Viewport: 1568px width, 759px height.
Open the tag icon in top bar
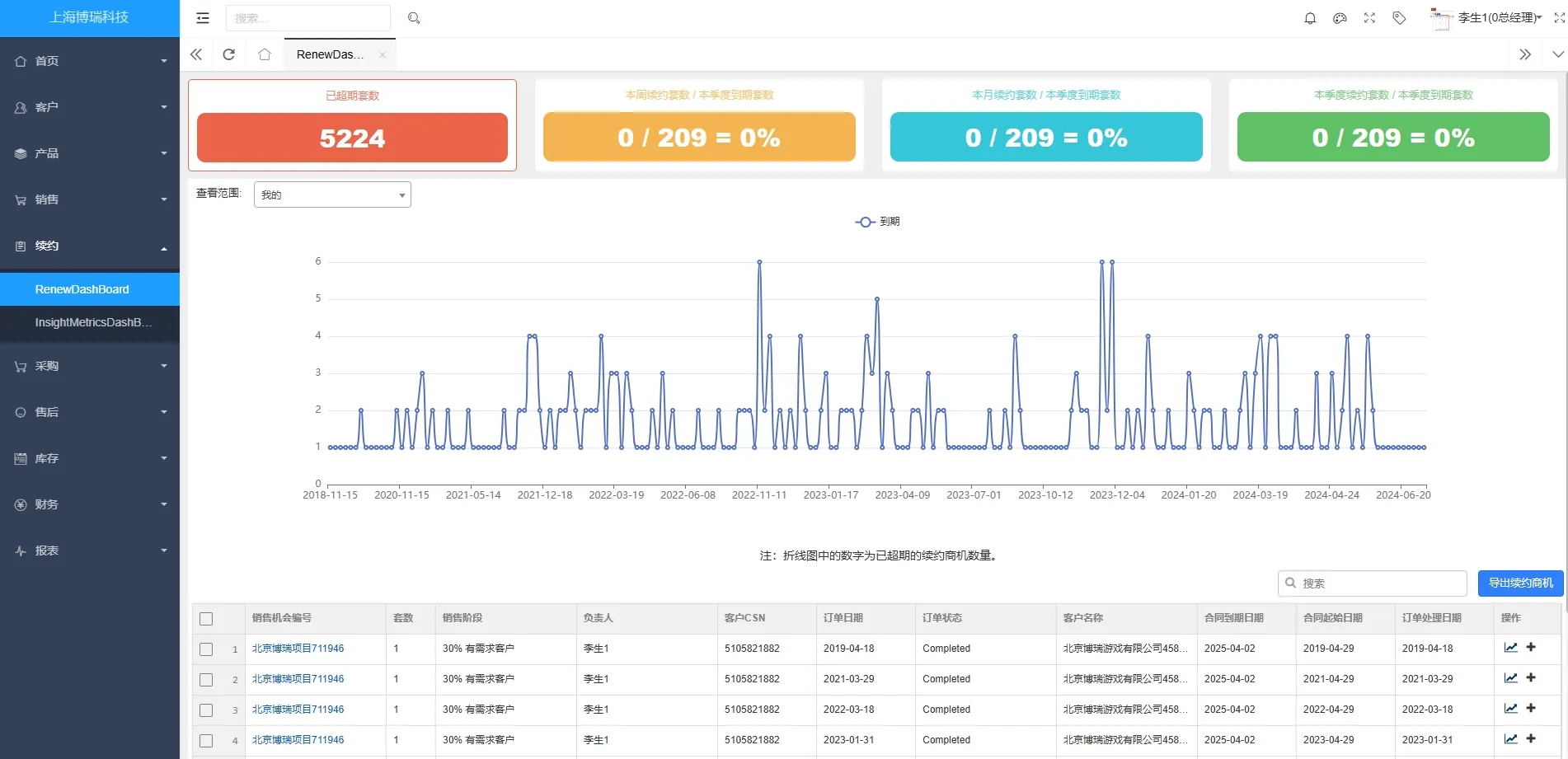(x=1399, y=18)
